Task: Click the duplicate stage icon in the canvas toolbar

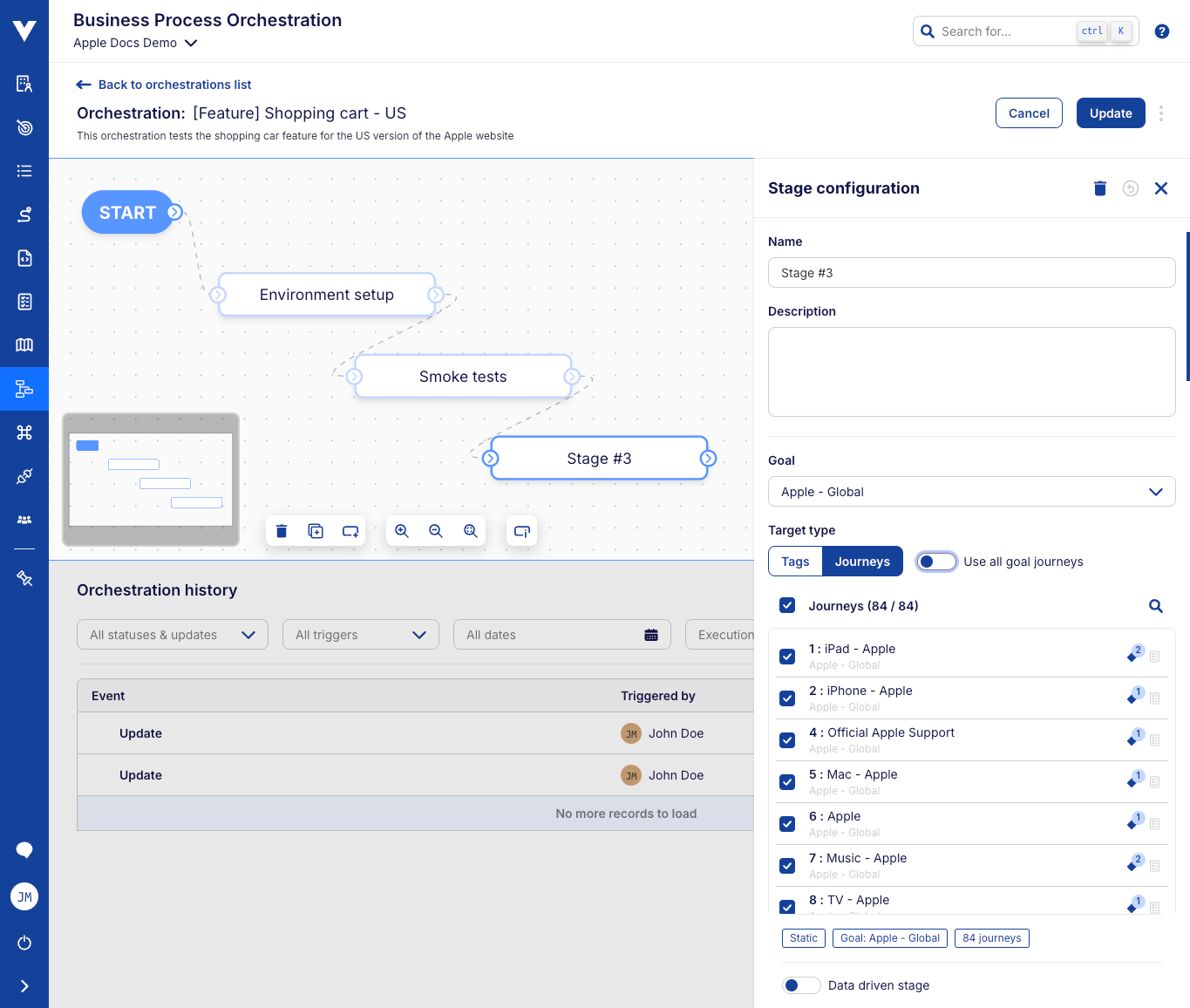Action: pyautogui.click(x=316, y=531)
